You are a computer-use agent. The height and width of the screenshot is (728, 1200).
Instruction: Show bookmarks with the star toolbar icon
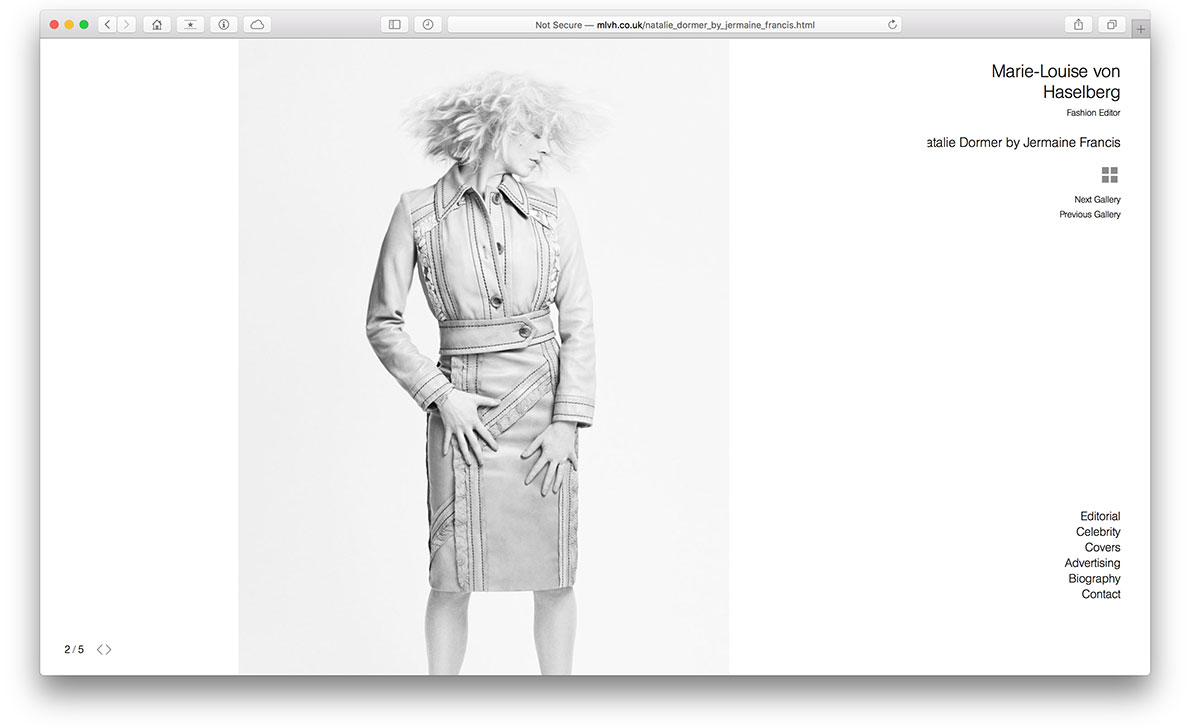pos(190,25)
